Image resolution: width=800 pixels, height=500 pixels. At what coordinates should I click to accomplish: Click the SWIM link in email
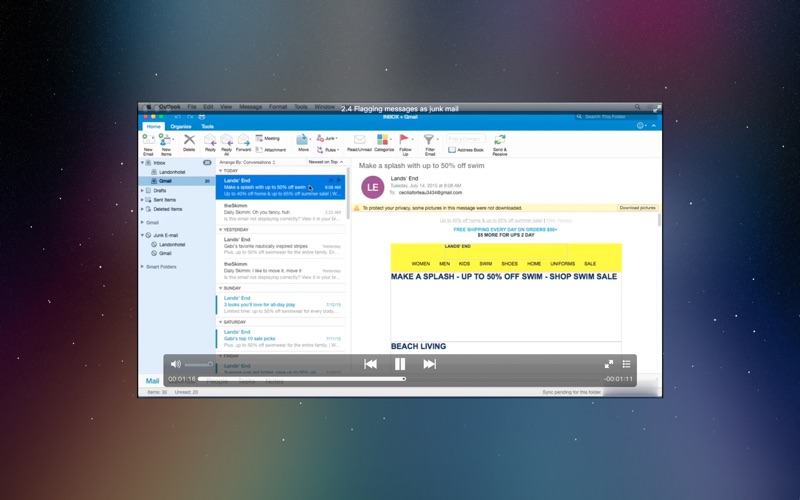[486, 264]
